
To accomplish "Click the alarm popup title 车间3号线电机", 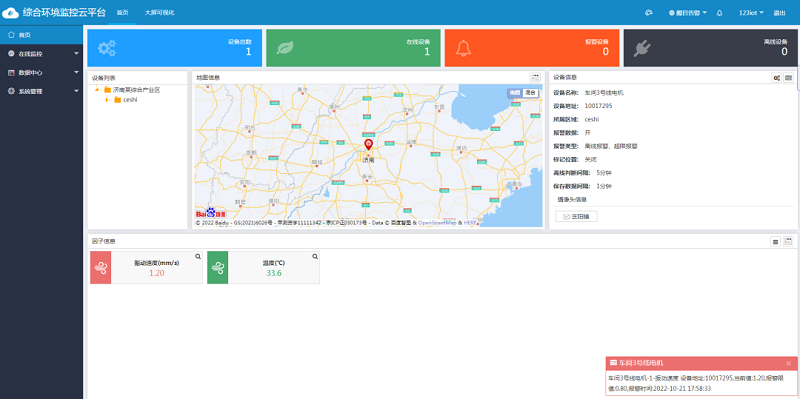I will tap(640, 363).
